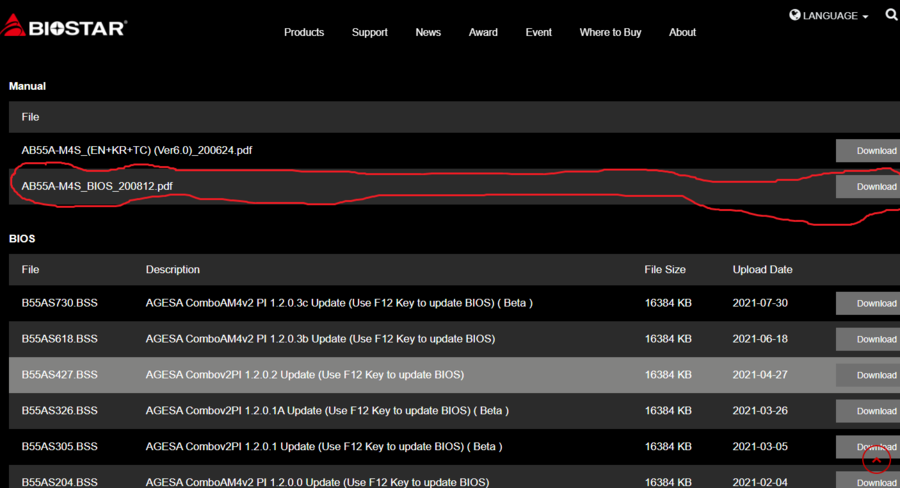The width and height of the screenshot is (900, 488).
Task: Click the Upload Date column header
Action: point(762,269)
